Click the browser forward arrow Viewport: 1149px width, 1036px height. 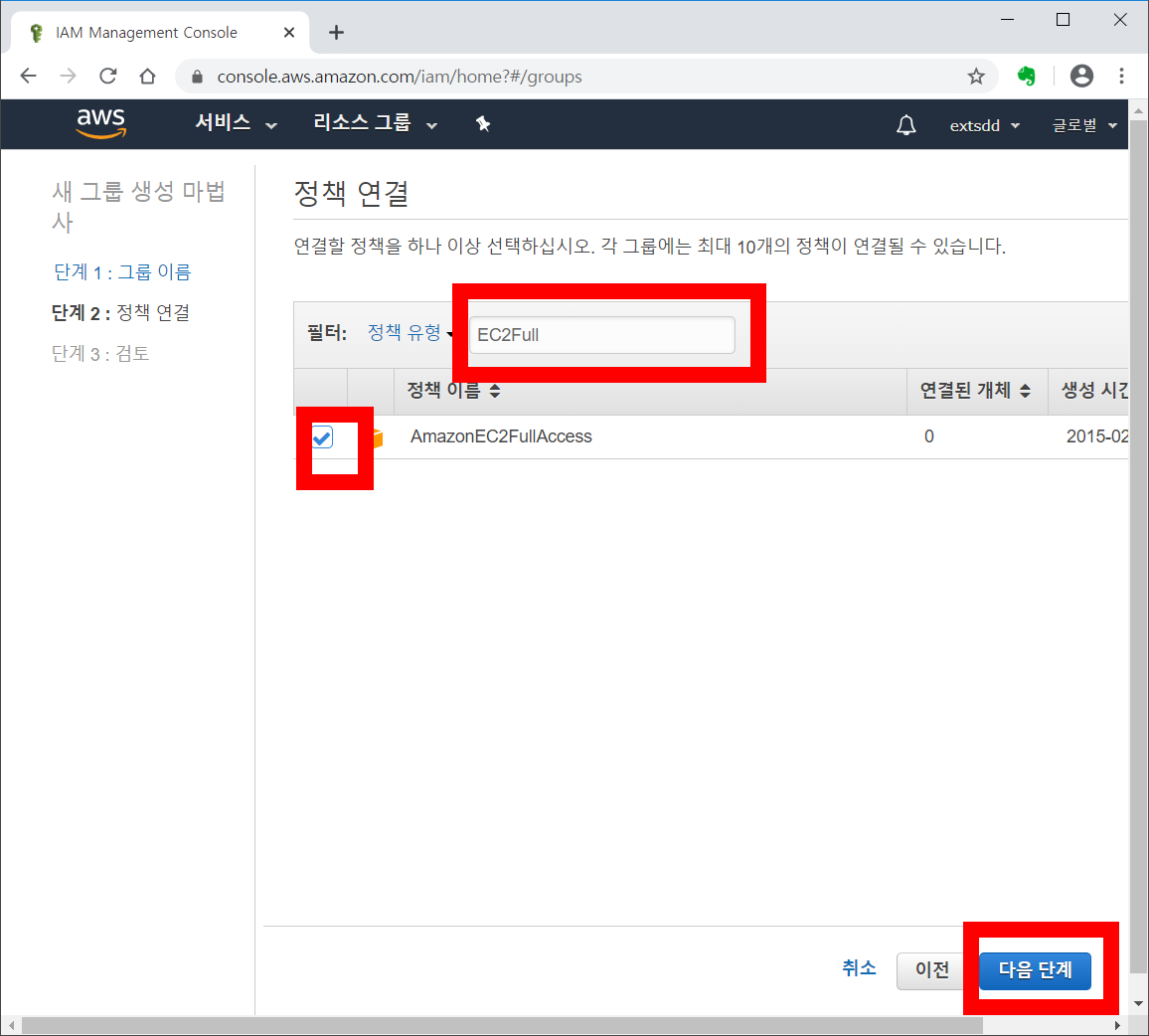(69, 76)
